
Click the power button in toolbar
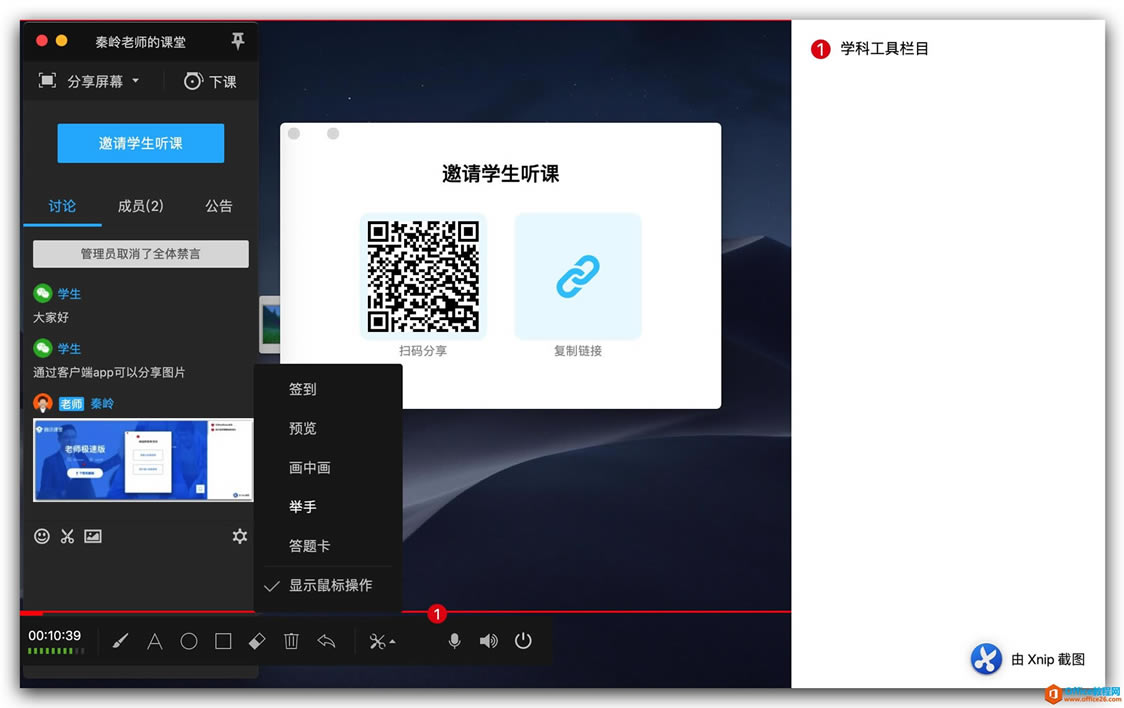pyautogui.click(x=523, y=641)
